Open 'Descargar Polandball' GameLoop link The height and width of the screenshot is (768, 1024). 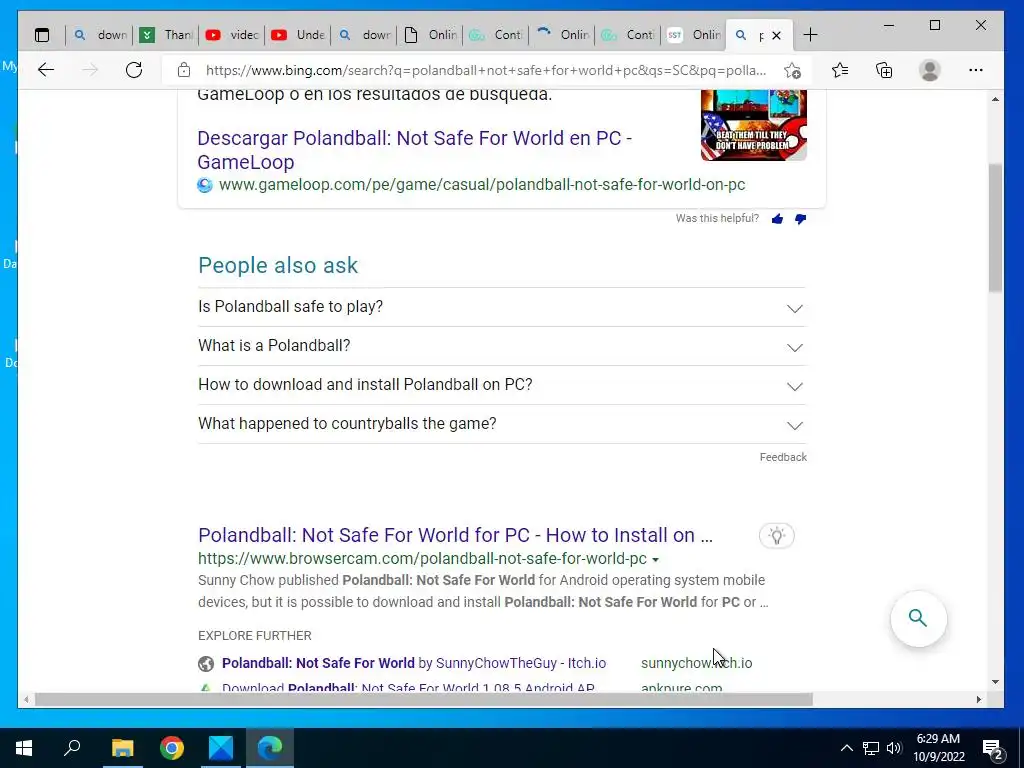(414, 150)
